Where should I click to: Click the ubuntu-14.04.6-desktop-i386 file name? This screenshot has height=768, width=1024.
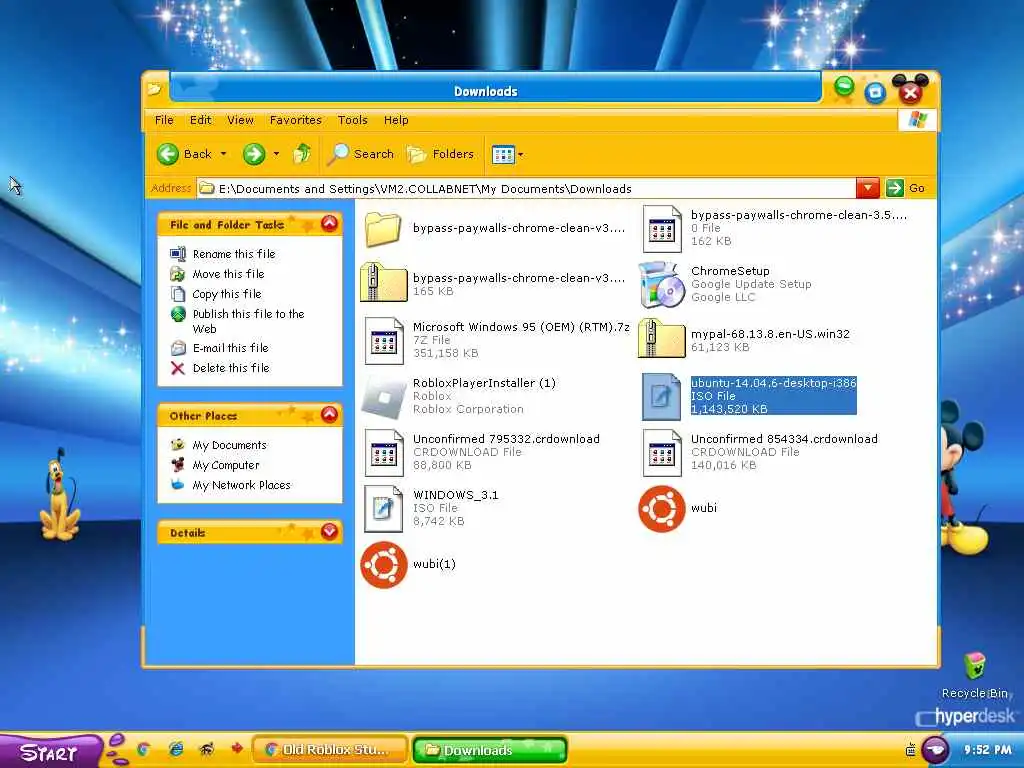point(773,383)
